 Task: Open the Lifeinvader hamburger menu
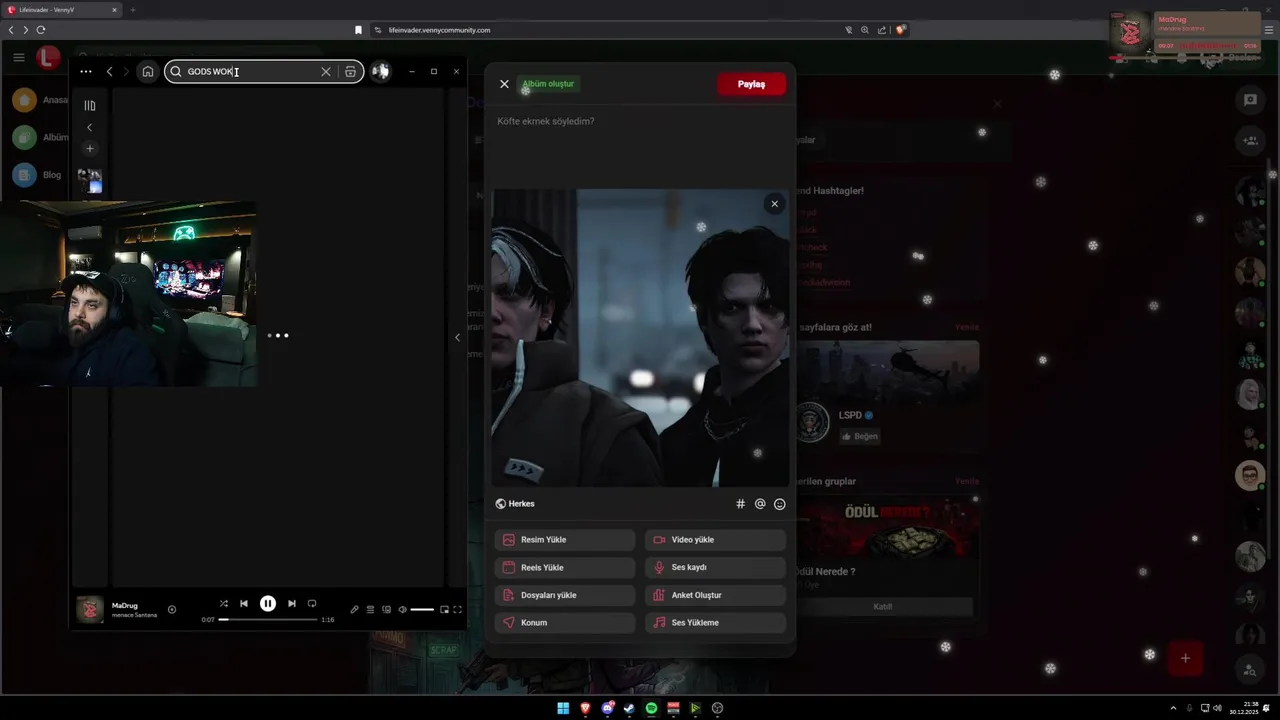pyautogui.click(x=19, y=57)
